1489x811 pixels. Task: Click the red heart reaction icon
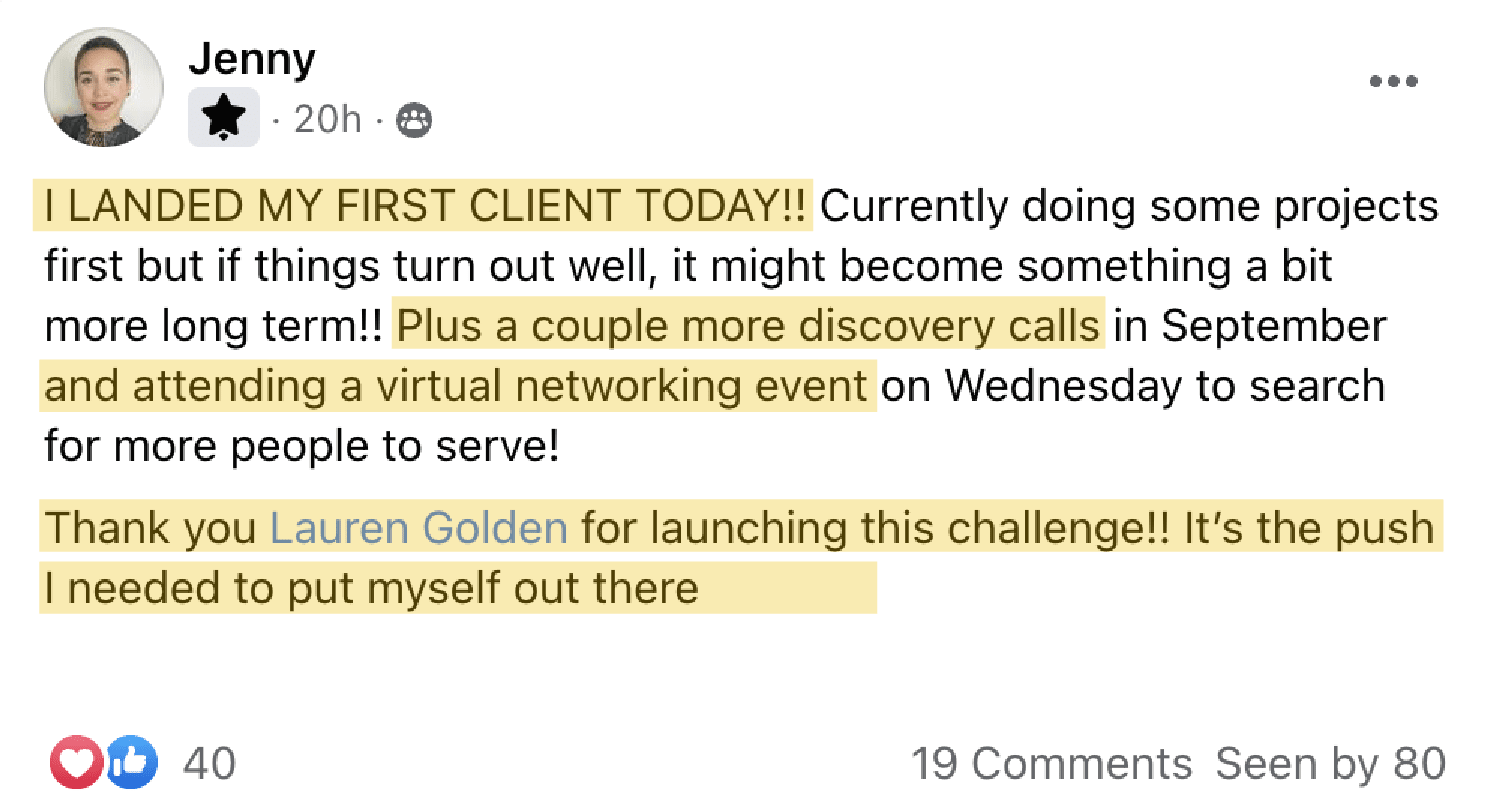pyautogui.click(x=76, y=763)
